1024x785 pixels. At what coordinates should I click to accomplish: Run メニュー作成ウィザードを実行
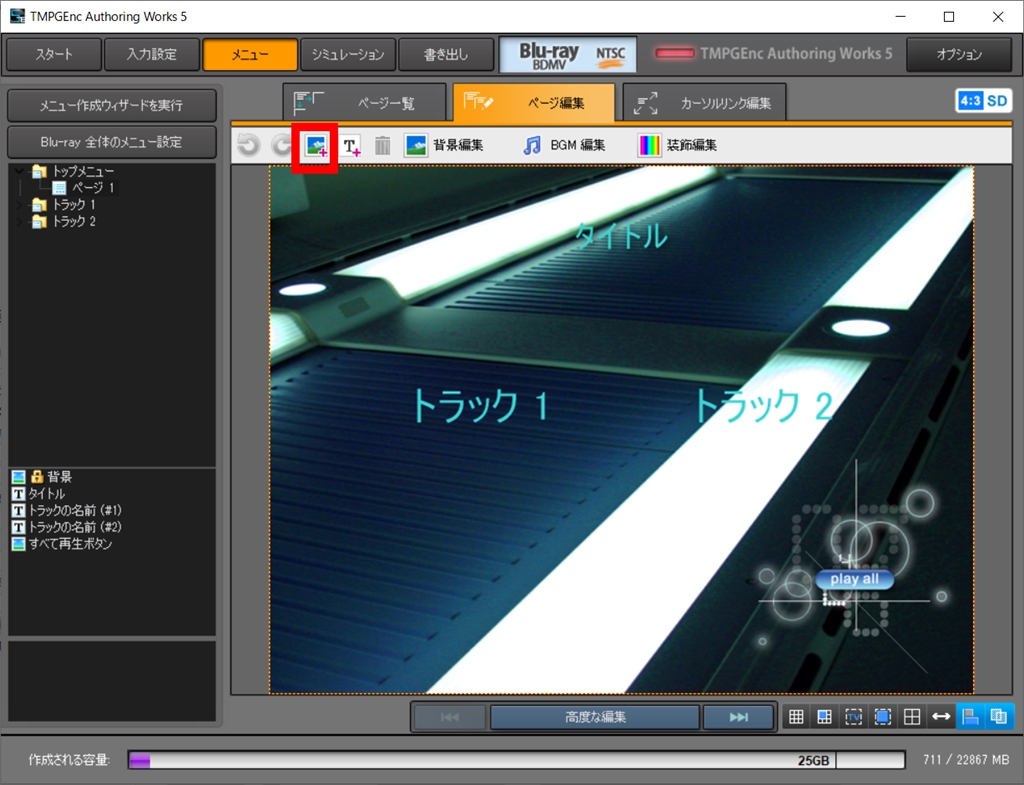click(x=112, y=105)
